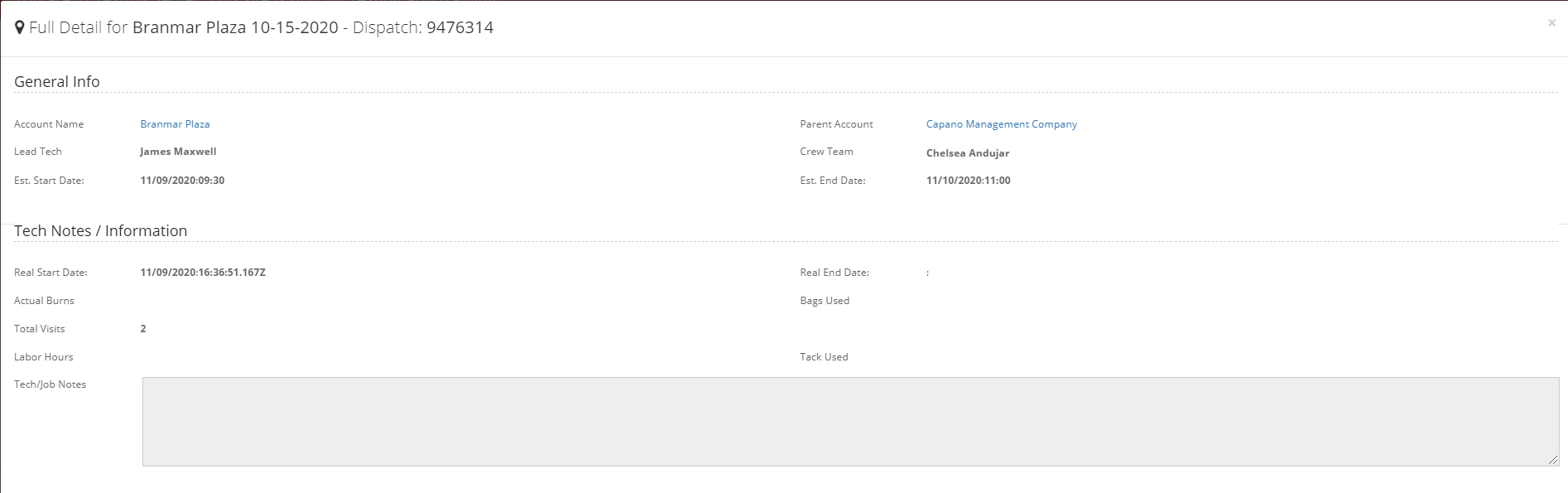Click the Actual Burns label
This screenshot has width=1568, height=493.
(x=44, y=301)
